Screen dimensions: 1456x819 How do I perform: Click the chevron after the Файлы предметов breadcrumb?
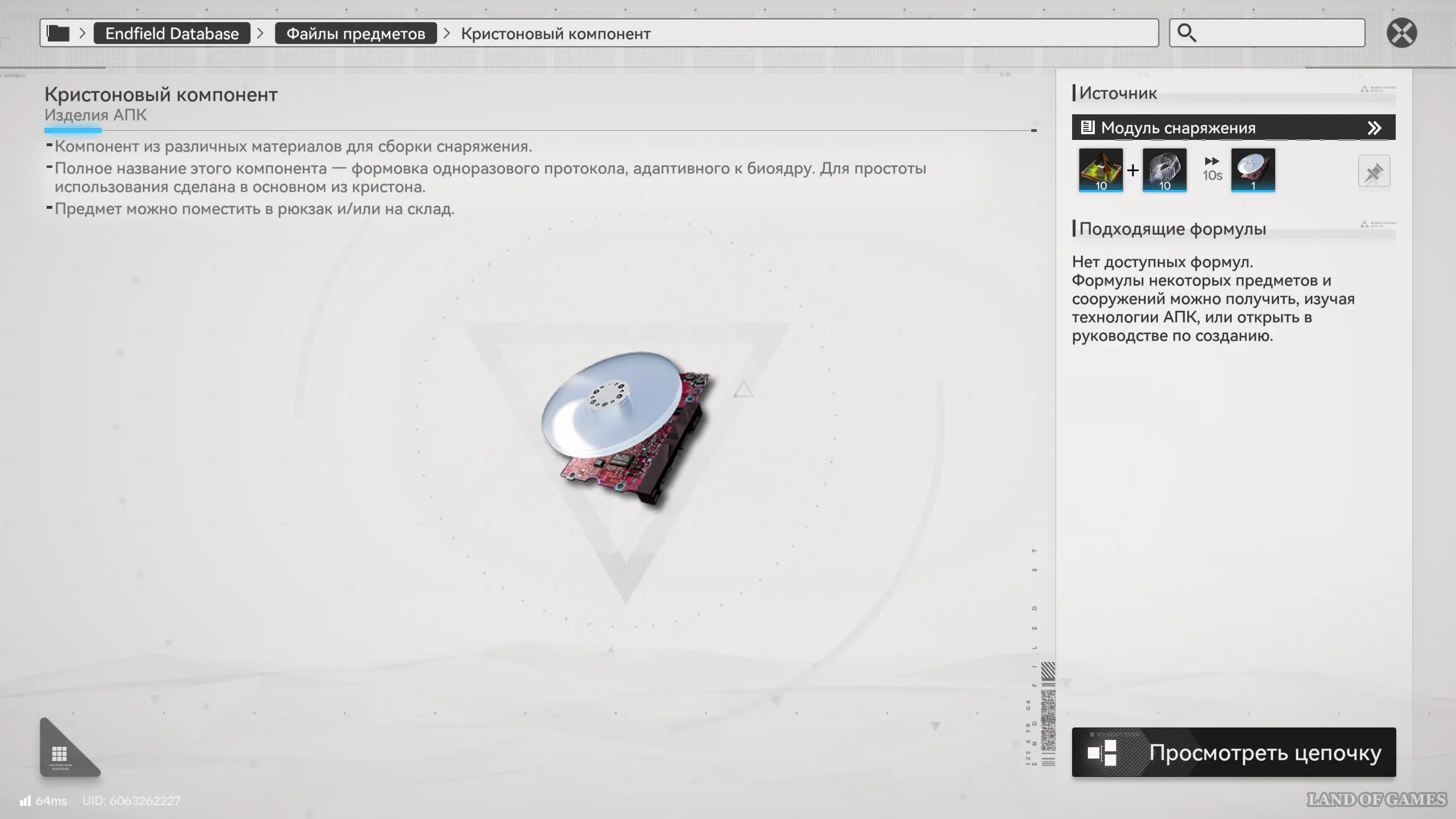447,34
